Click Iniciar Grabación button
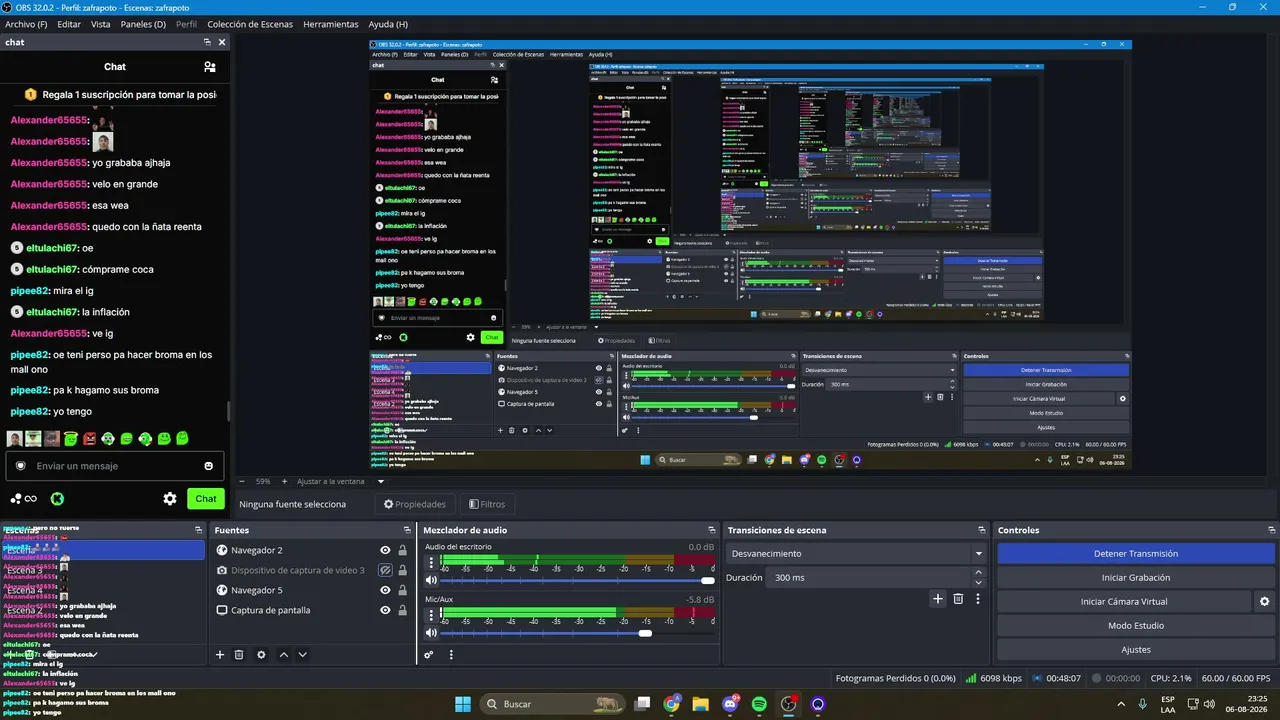This screenshot has height=720, width=1280. pos(1136,578)
